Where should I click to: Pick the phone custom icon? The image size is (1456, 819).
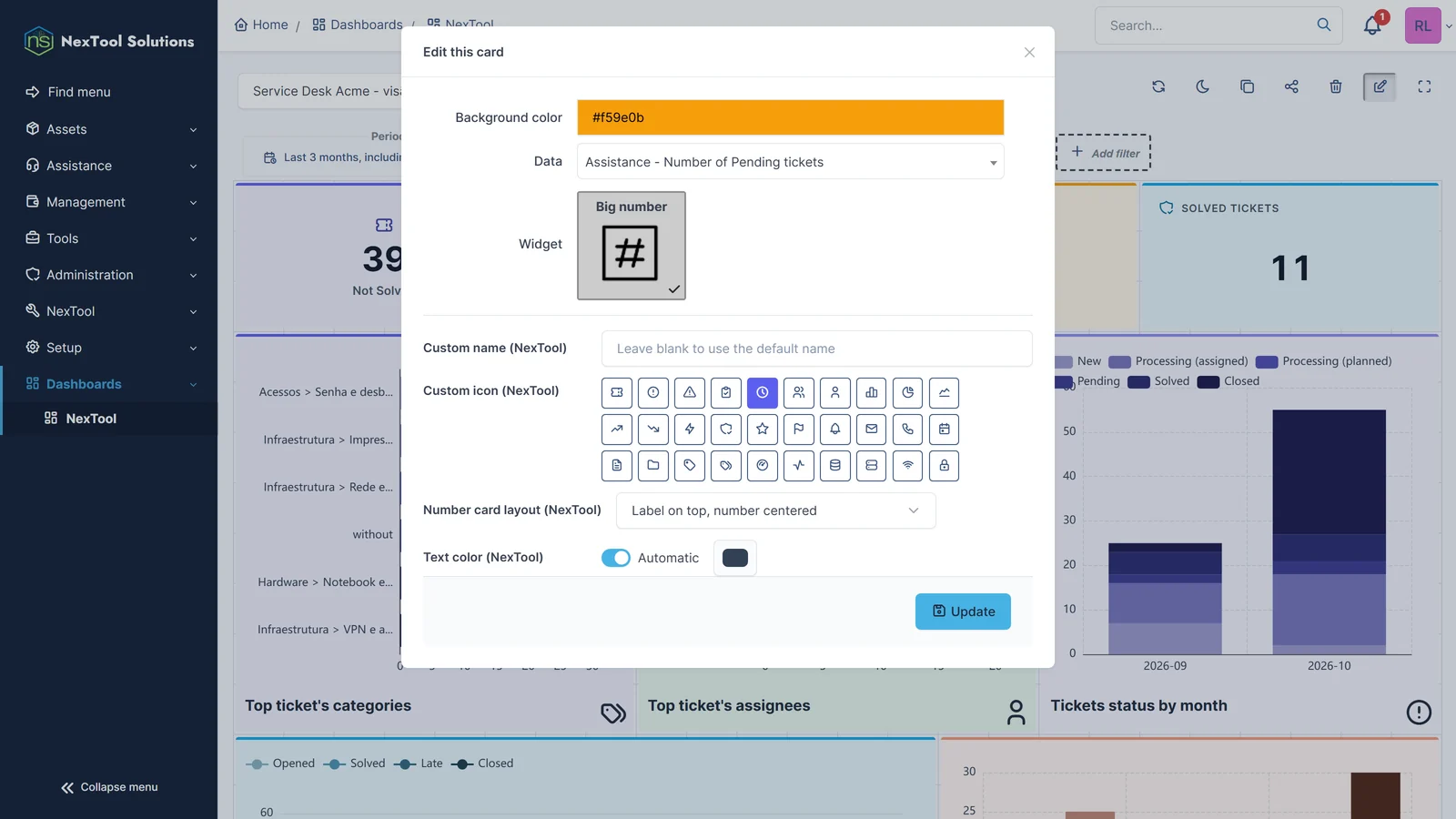click(908, 430)
